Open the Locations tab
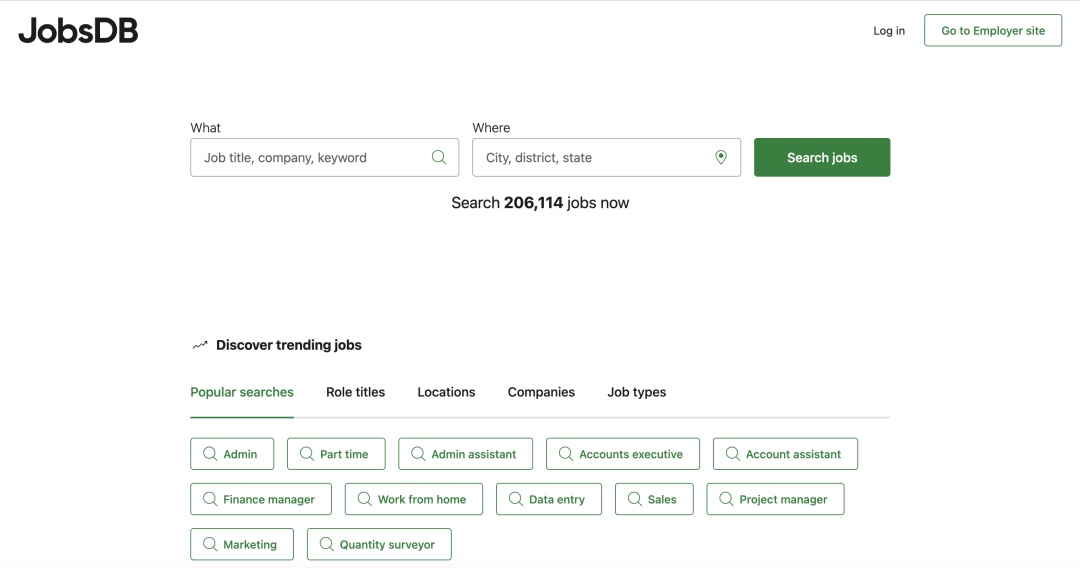 tap(446, 392)
